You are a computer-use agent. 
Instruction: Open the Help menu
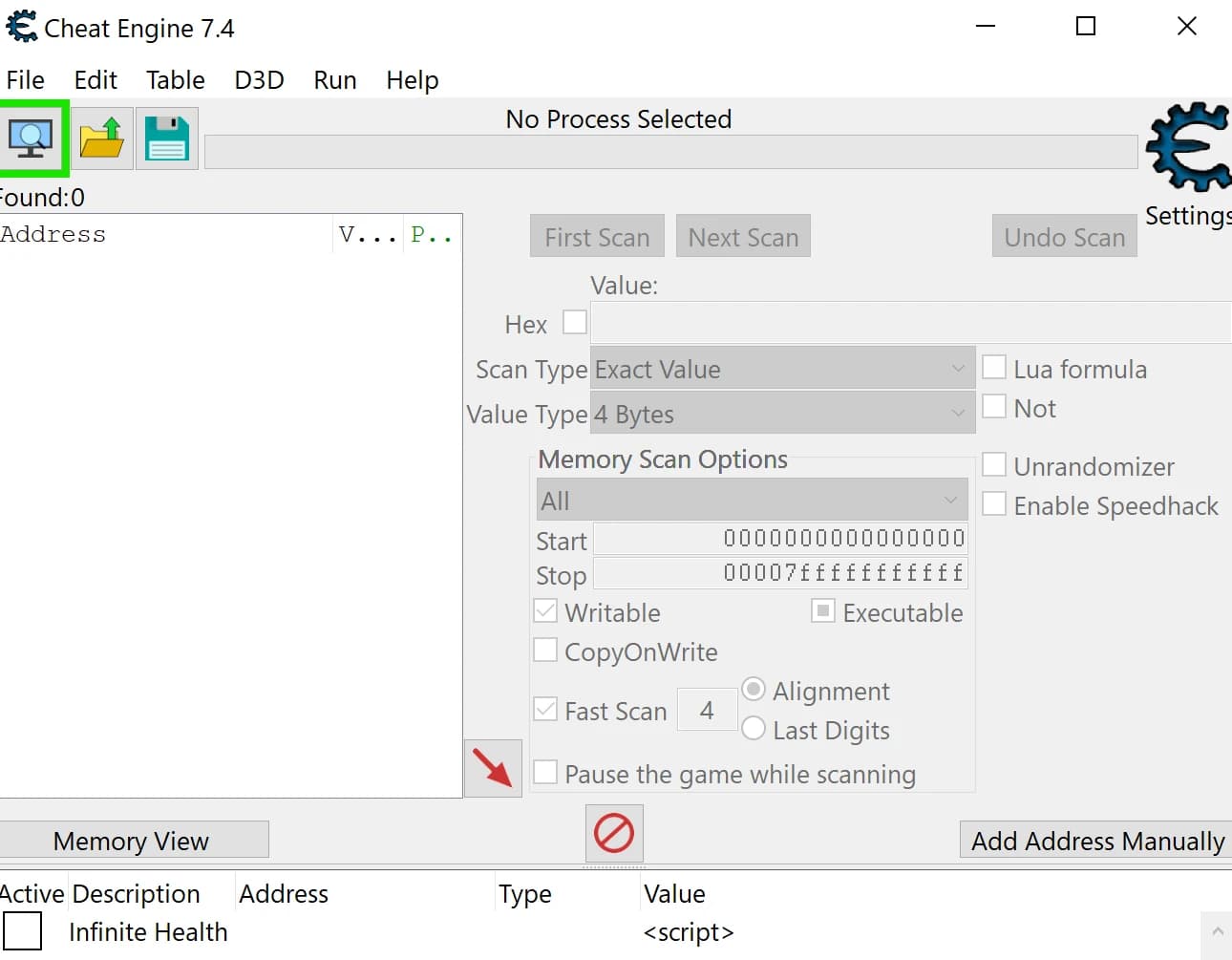(413, 80)
